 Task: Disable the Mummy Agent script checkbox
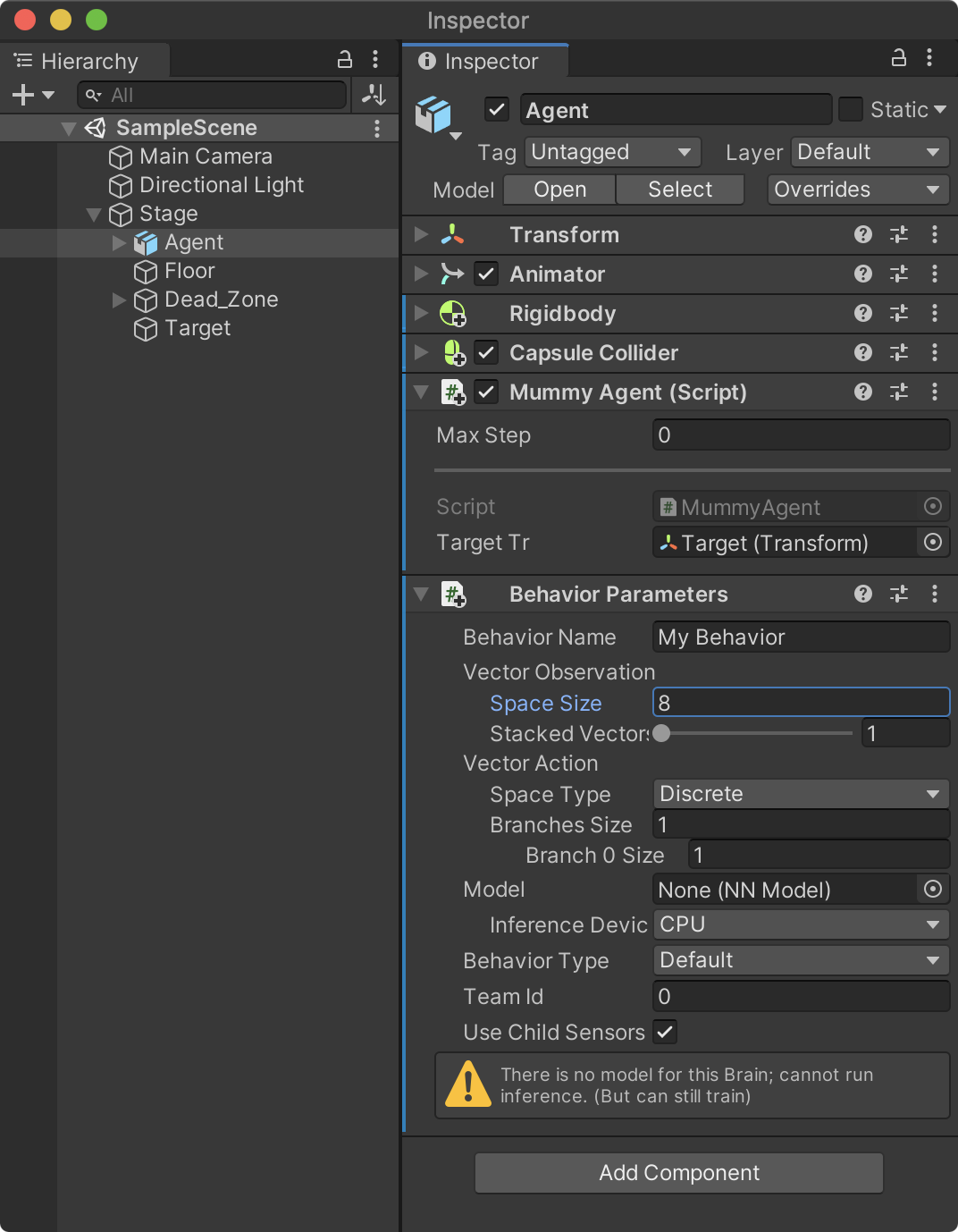(486, 392)
